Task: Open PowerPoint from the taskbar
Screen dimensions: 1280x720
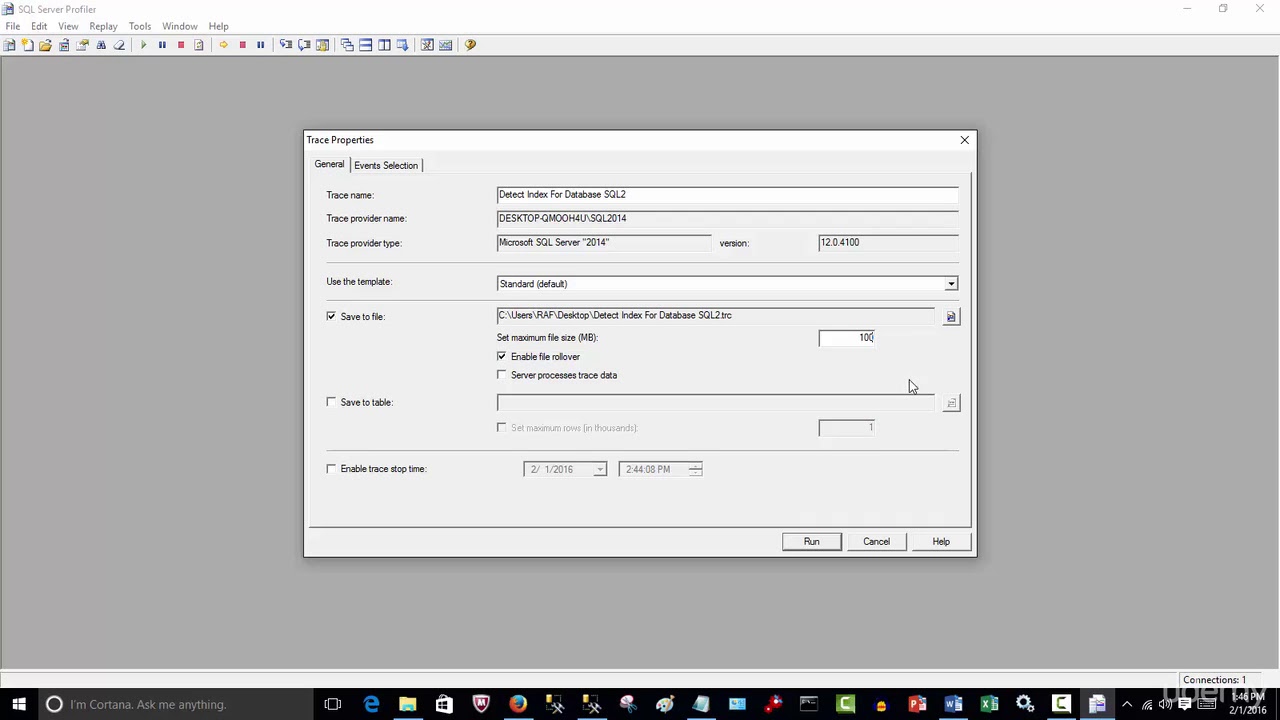Action: tap(917, 704)
